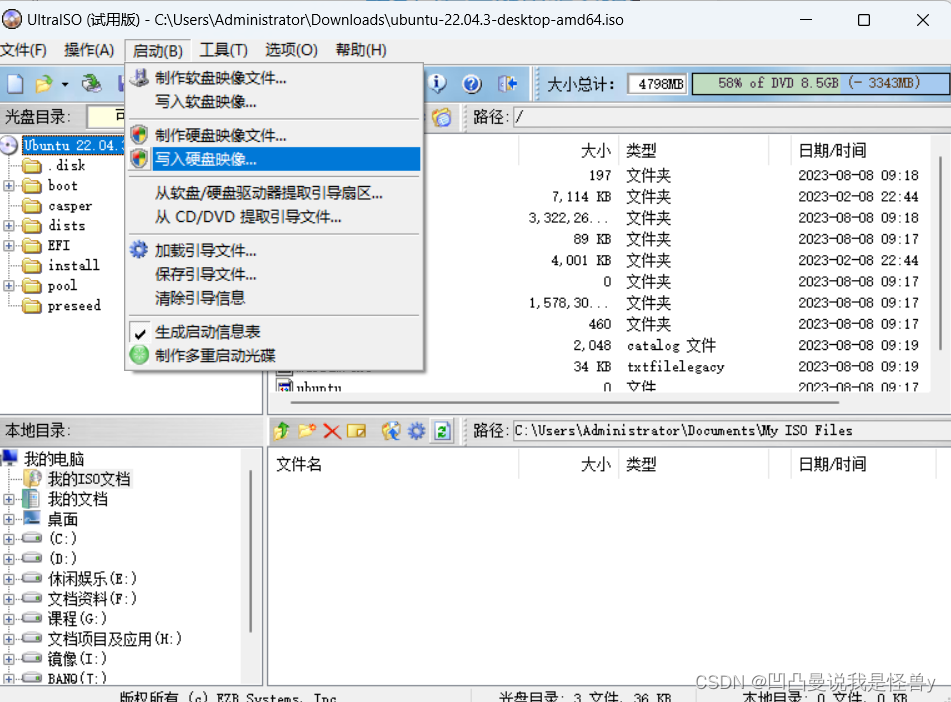Click the 文件名 column header in local list
The width and height of the screenshot is (951, 702).
coord(393,464)
